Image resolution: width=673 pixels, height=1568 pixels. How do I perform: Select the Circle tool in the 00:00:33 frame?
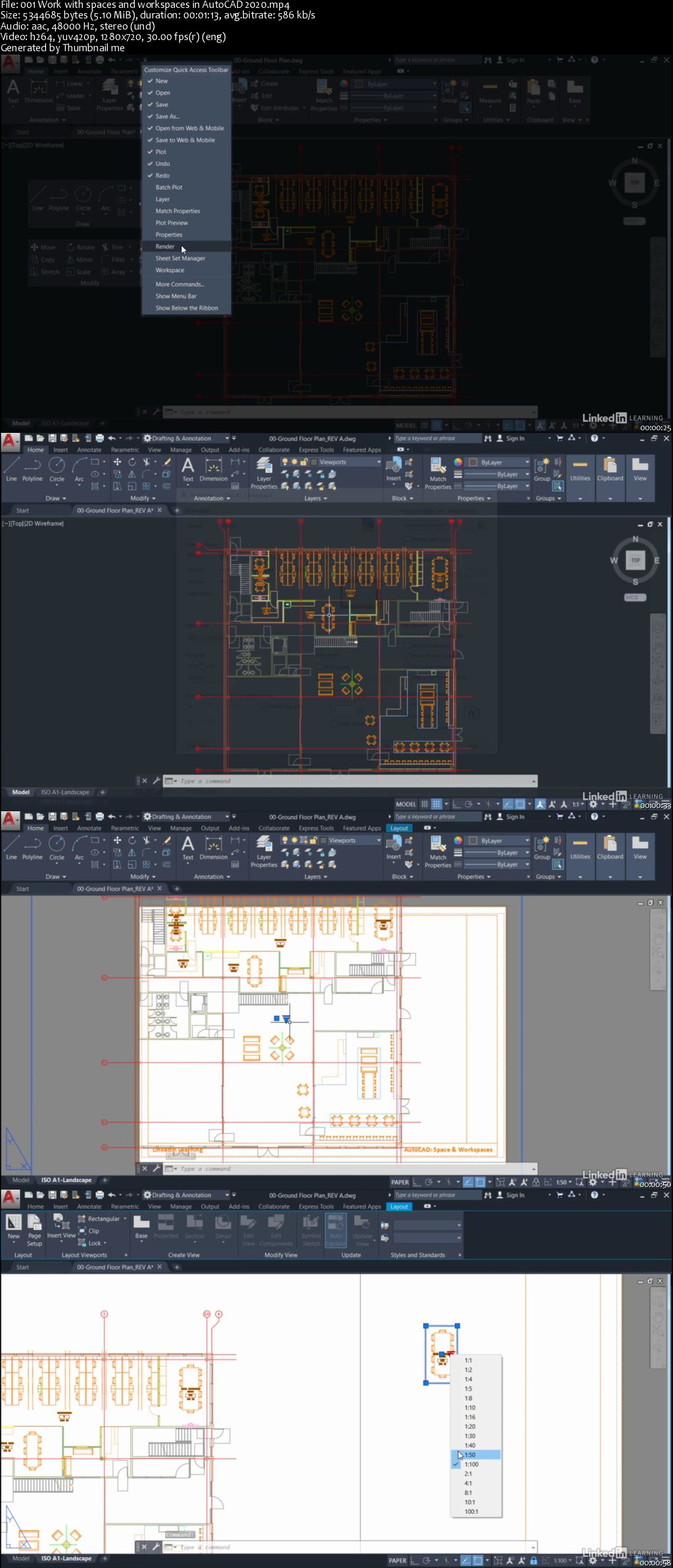(57, 469)
